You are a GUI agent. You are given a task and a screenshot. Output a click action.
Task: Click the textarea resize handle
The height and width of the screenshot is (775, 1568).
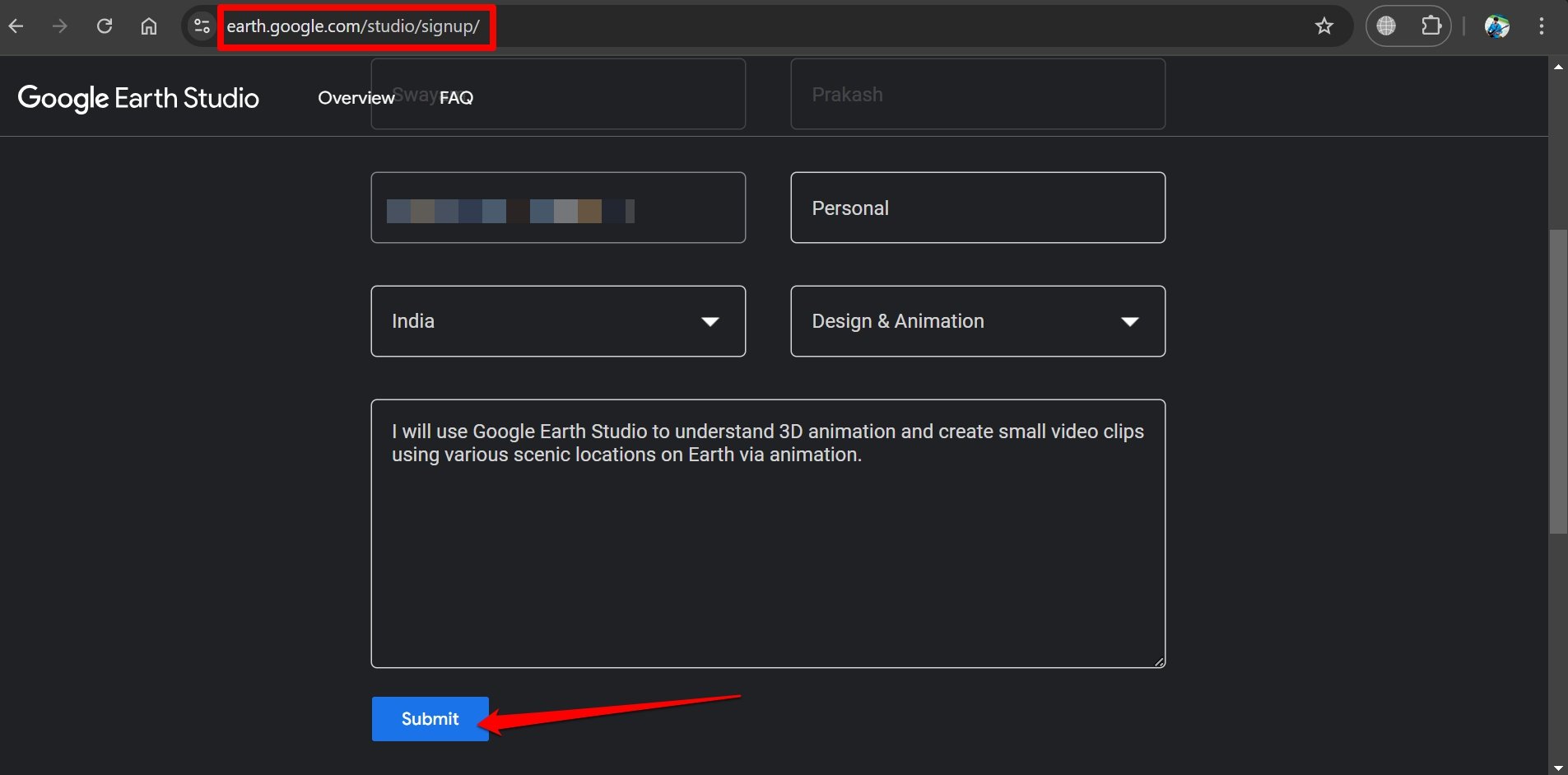1159,661
